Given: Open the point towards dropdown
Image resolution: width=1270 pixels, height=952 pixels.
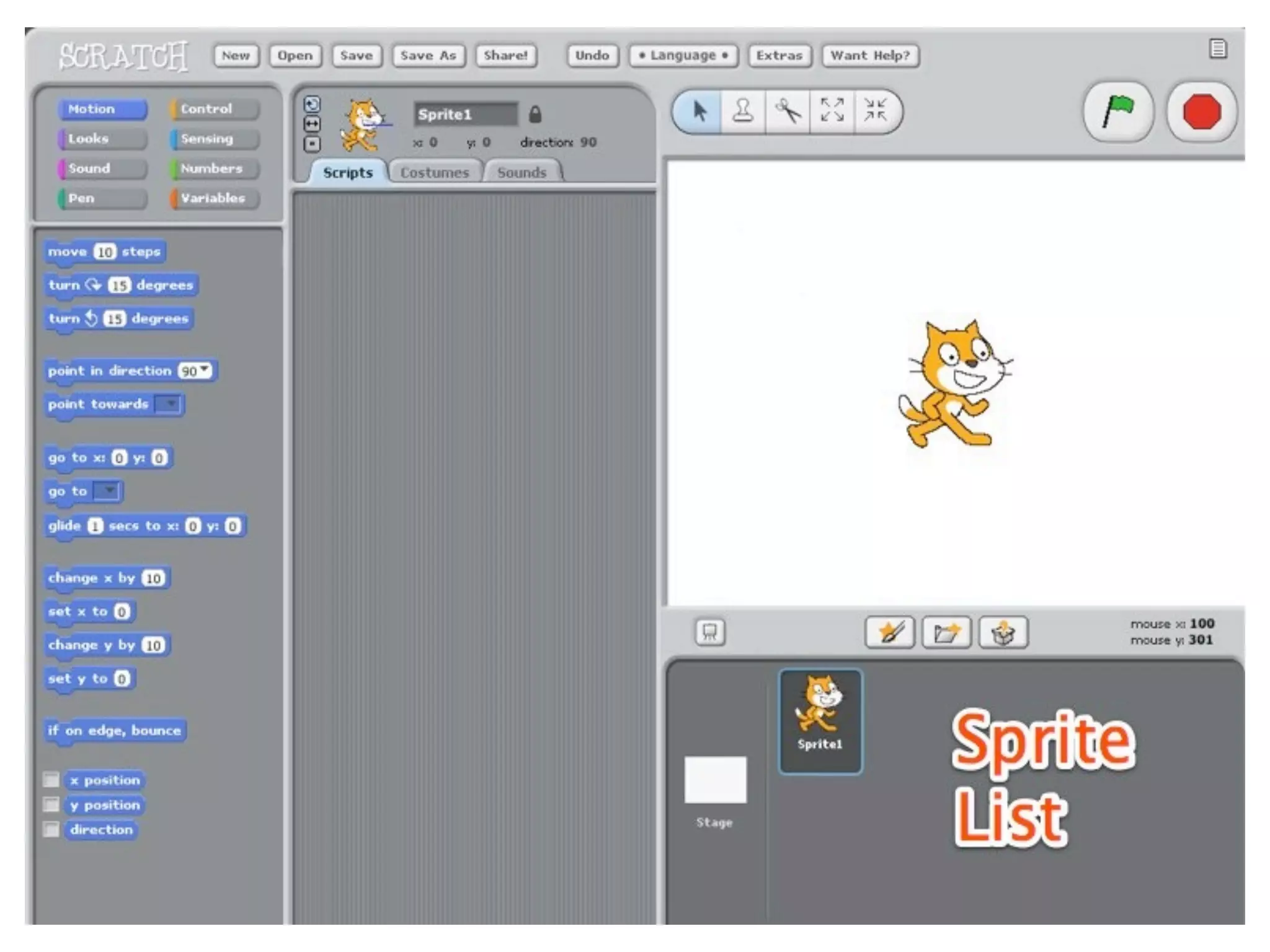Looking at the screenshot, I should 168,404.
